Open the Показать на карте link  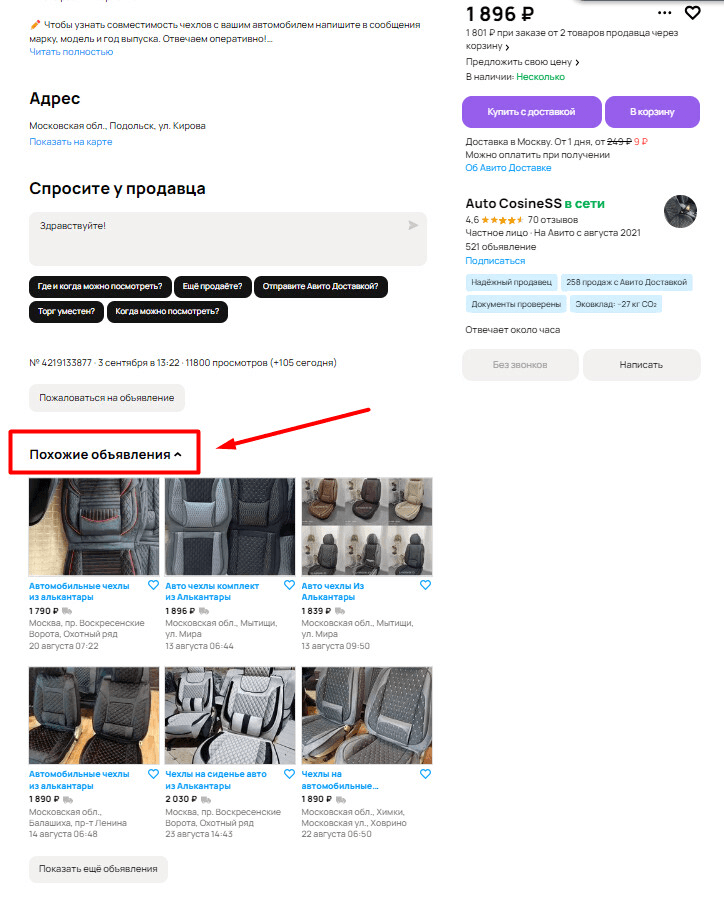pos(71,142)
